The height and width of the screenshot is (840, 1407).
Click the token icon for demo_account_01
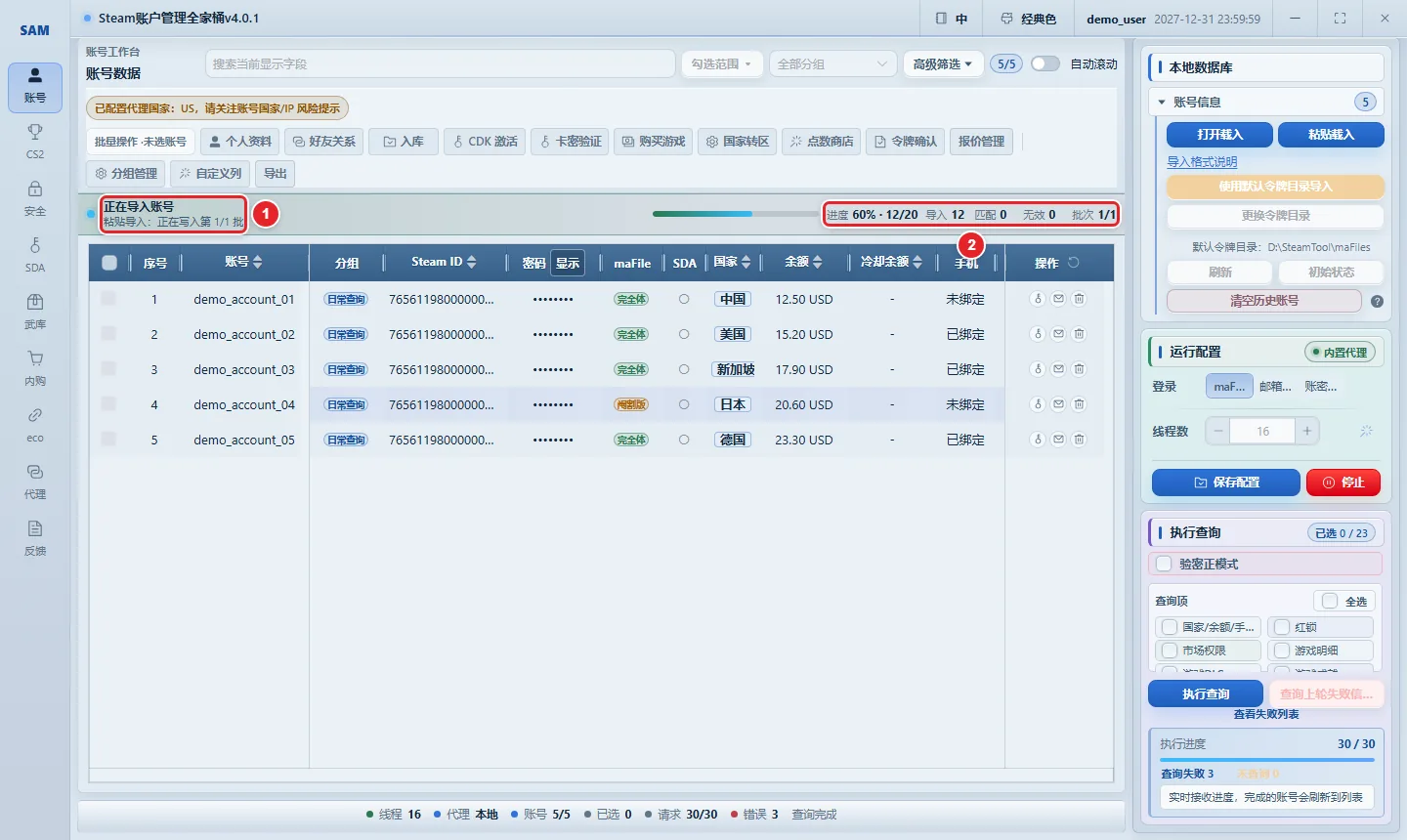[1038, 299]
